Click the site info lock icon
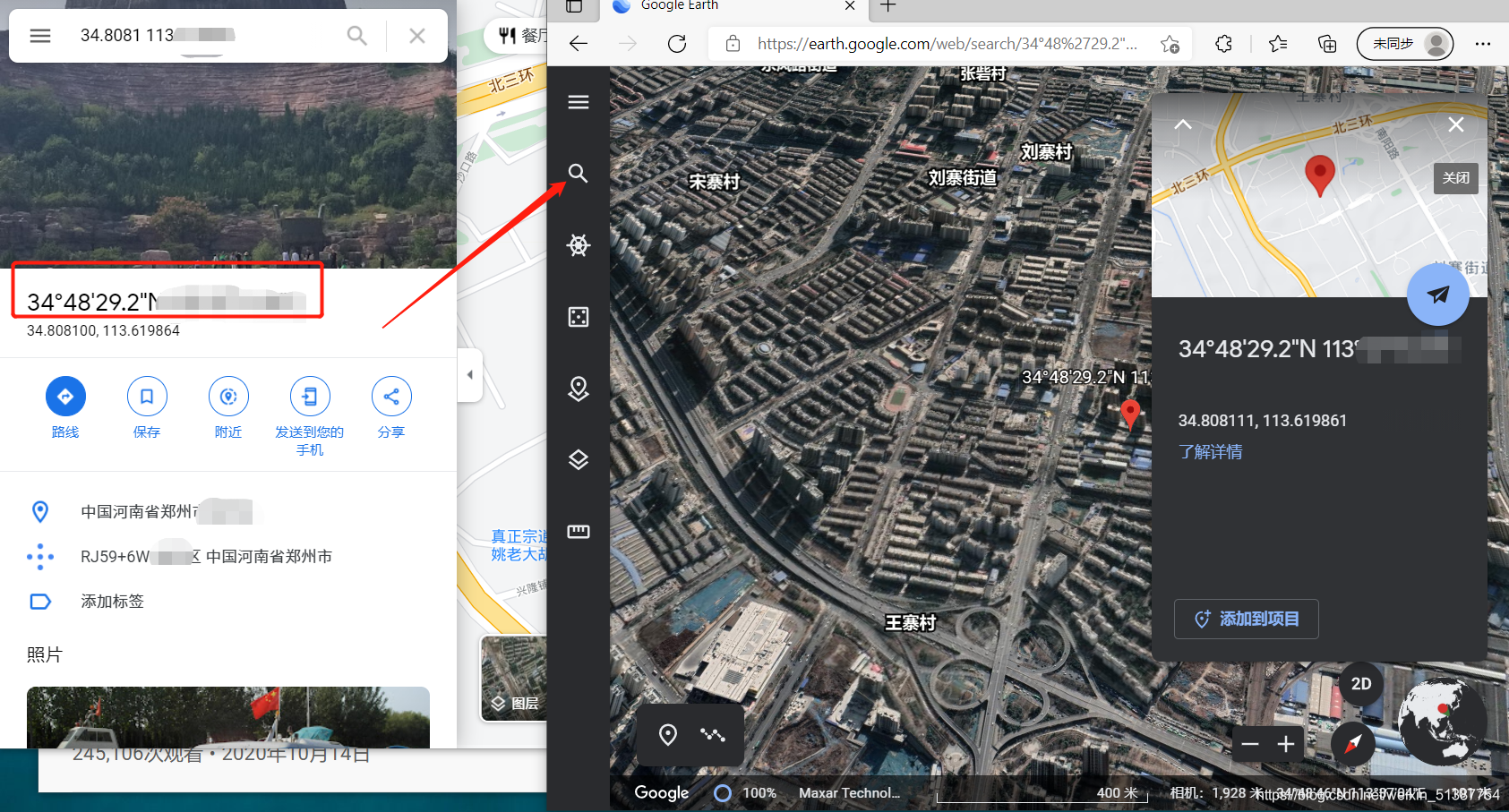Image resolution: width=1509 pixels, height=812 pixels. (733, 44)
